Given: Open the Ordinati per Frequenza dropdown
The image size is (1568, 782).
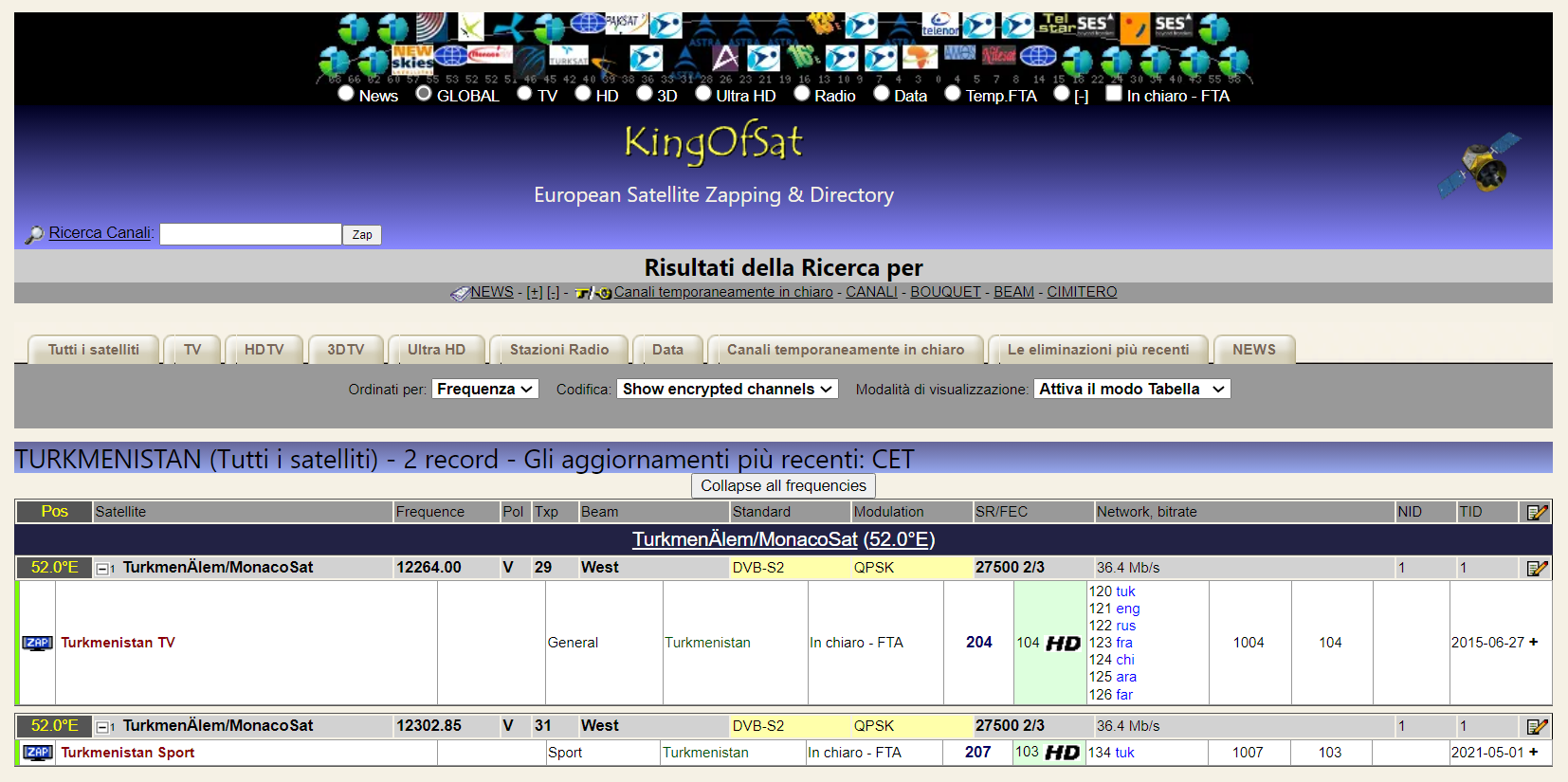Looking at the screenshot, I should point(485,389).
